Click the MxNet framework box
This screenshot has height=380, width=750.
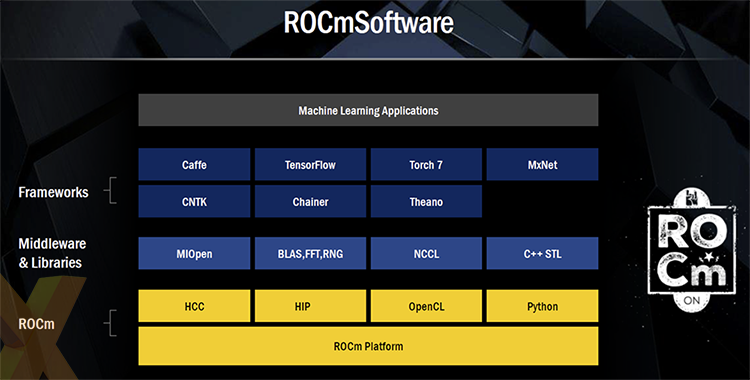click(x=542, y=164)
